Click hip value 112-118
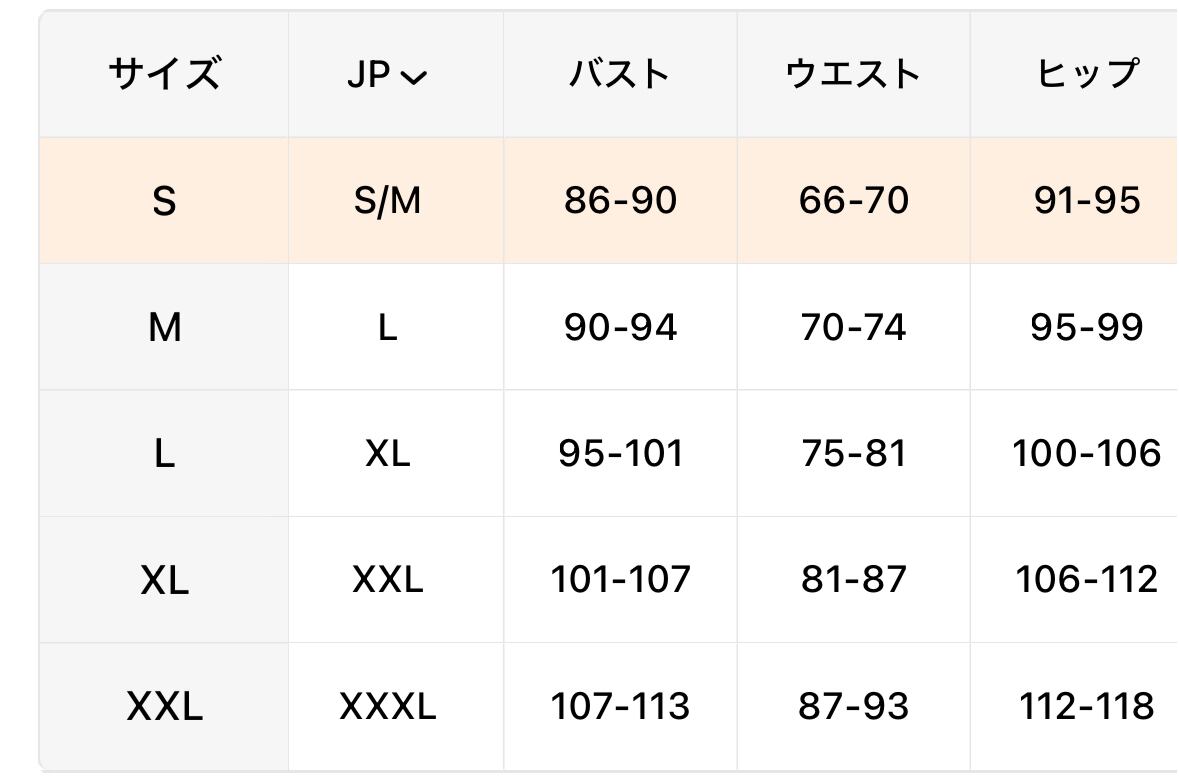 (x=1086, y=707)
